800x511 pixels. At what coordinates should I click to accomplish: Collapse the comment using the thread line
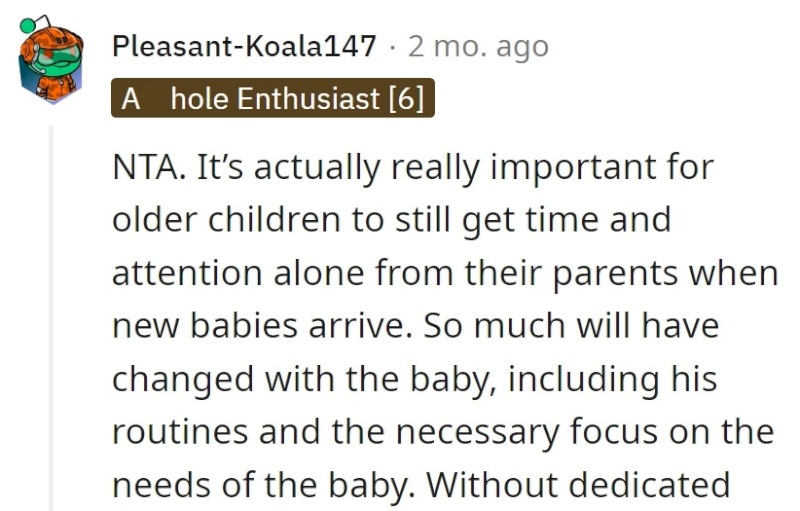[51, 318]
